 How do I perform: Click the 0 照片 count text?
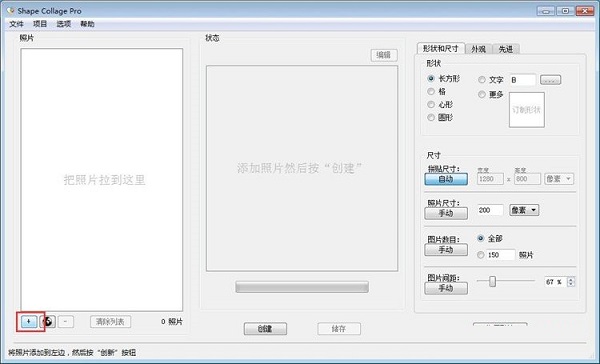(x=171, y=322)
